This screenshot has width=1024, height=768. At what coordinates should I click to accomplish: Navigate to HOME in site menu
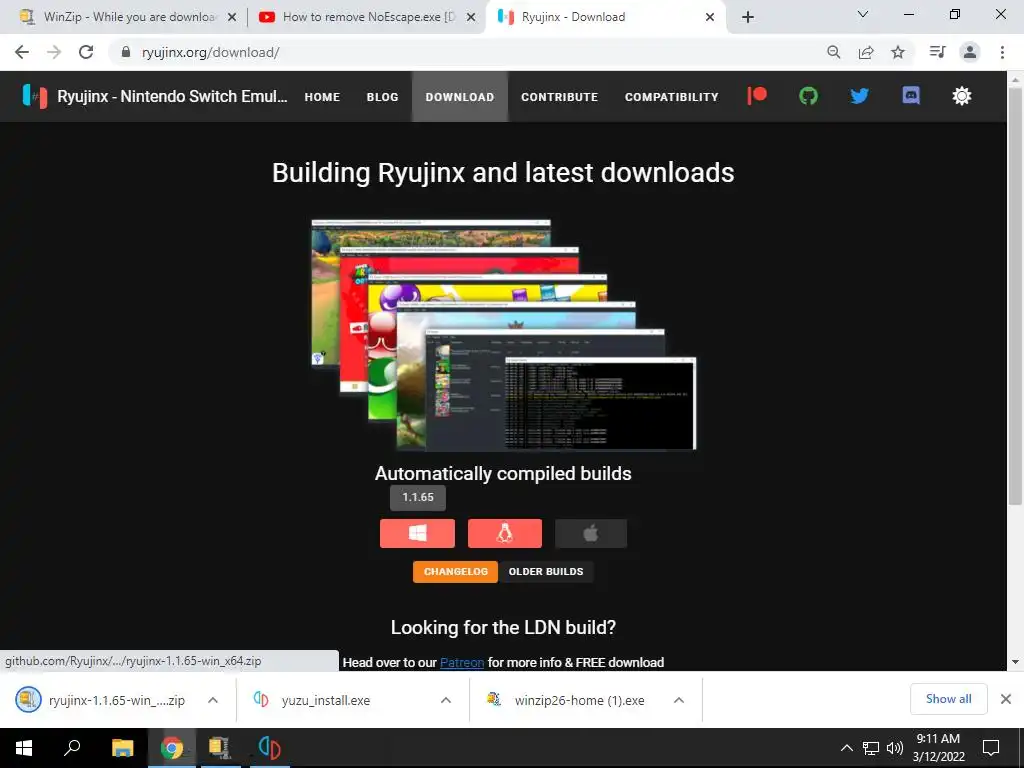click(322, 97)
